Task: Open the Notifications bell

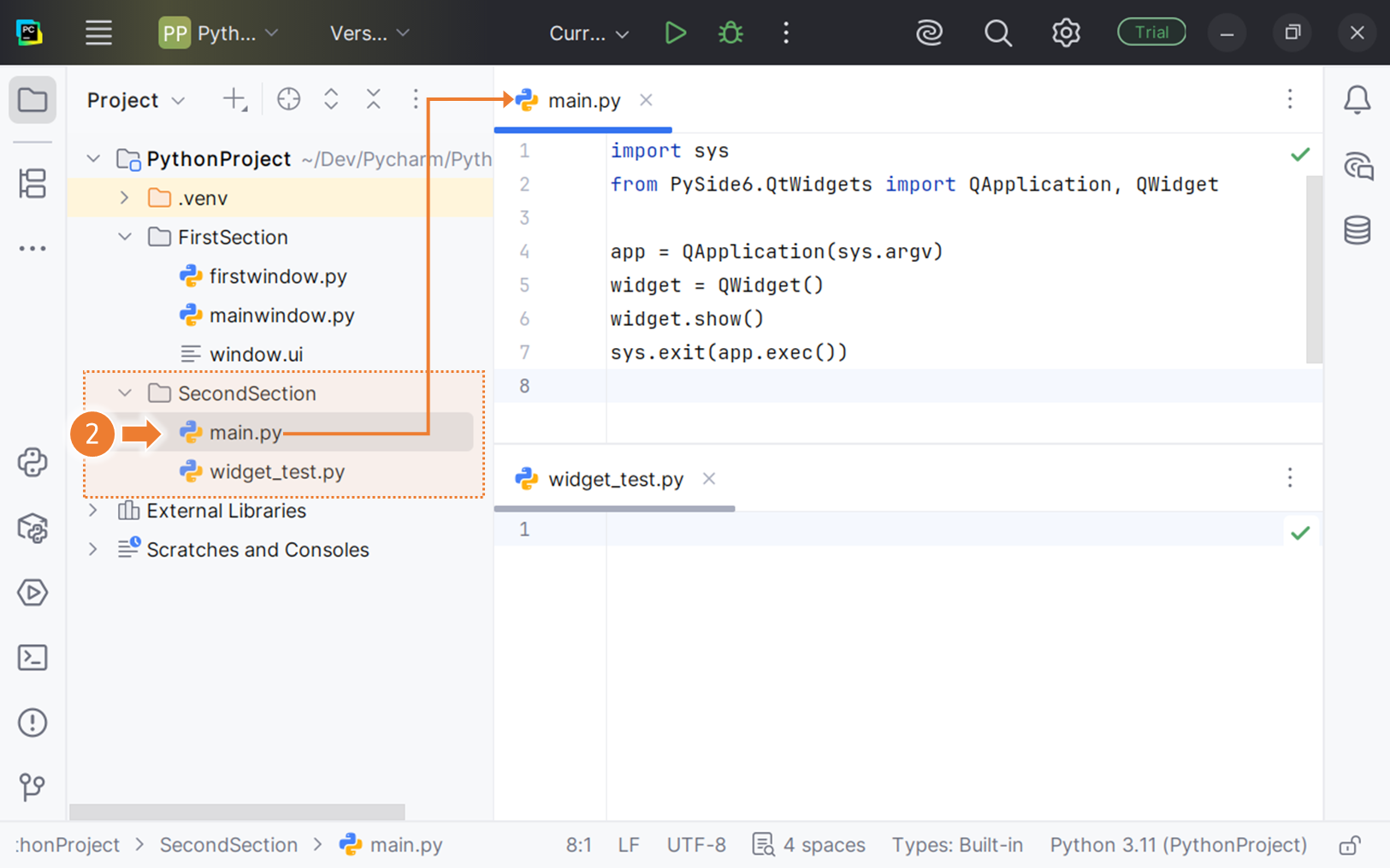Action: point(1357,99)
